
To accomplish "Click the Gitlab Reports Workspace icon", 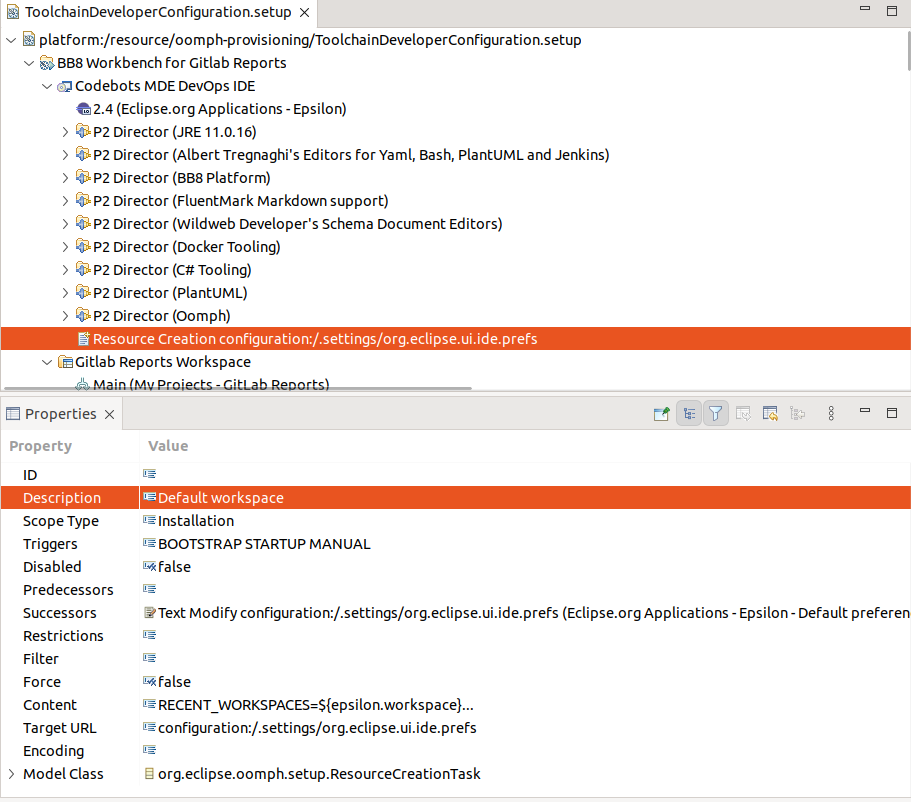I will tap(65, 361).
